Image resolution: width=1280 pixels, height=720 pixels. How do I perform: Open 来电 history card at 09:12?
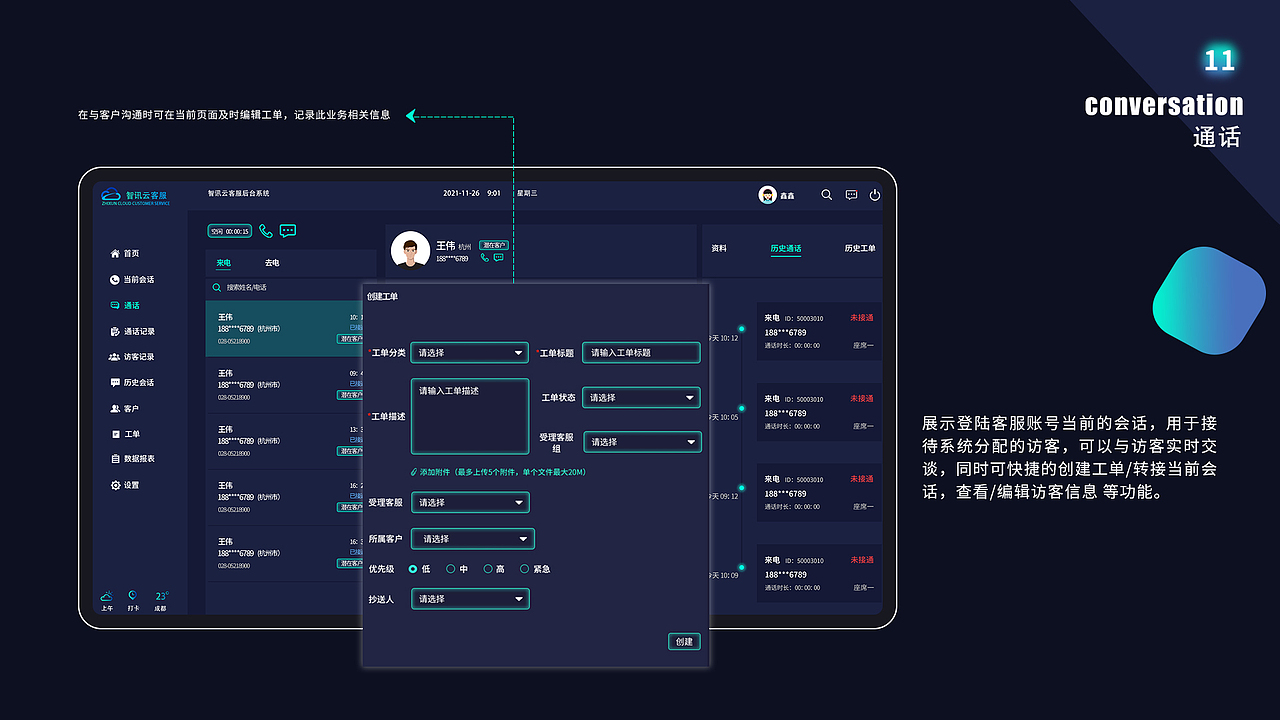coord(819,492)
